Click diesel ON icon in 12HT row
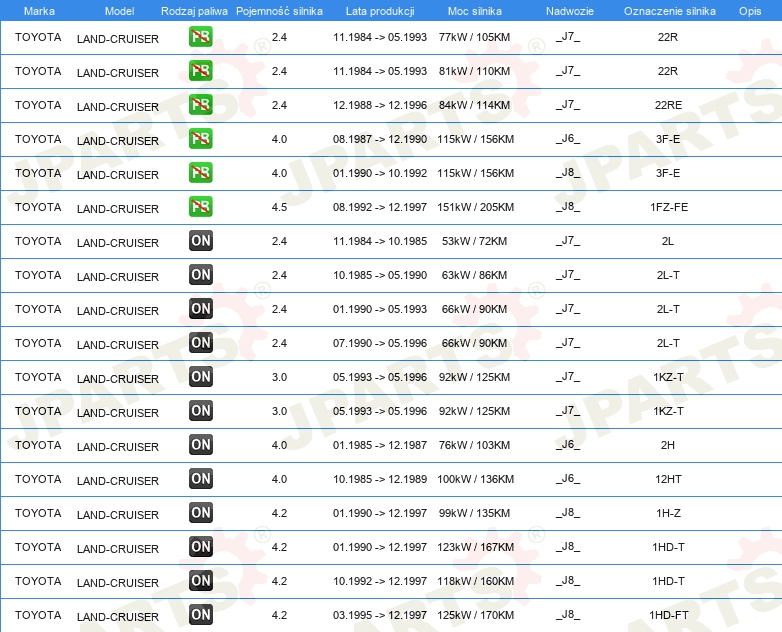 [200, 478]
